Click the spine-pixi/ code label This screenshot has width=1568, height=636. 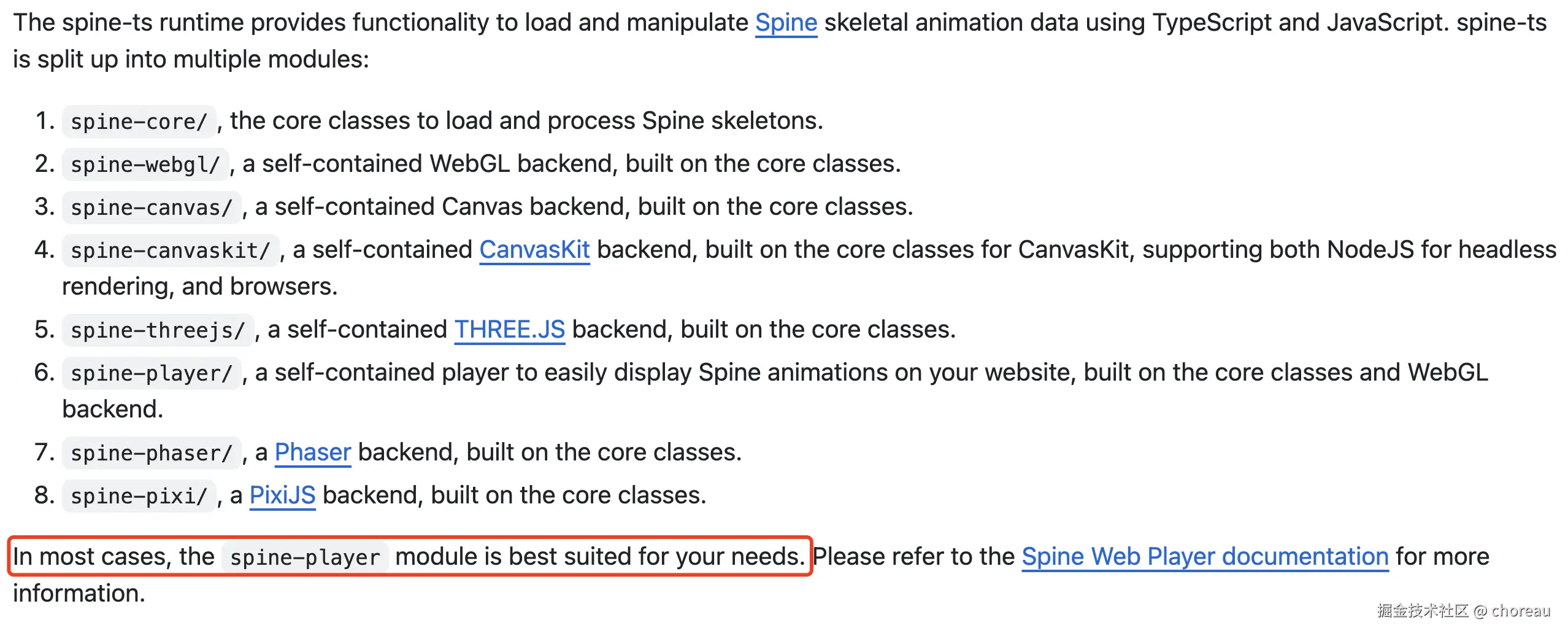[x=139, y=496]
